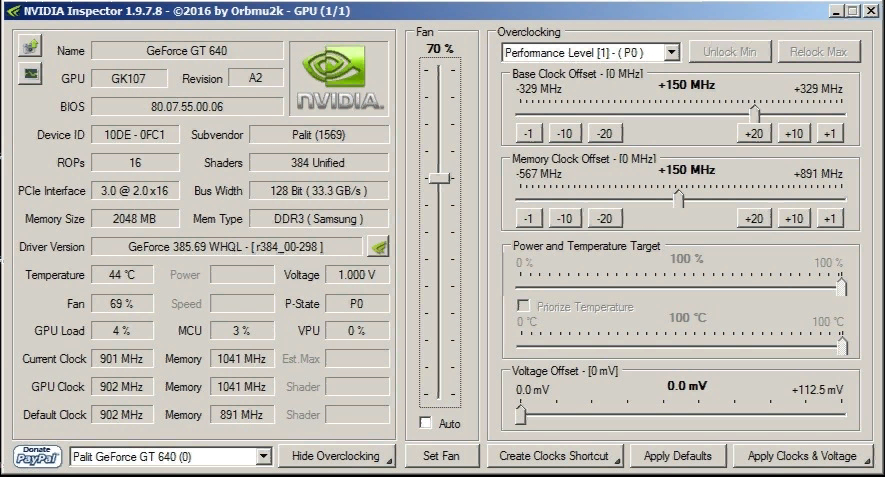Click the upload screenshot icon beside Name
Image resolution: width=885 pixels, height=477 pixels.
[x=30, y=46]
